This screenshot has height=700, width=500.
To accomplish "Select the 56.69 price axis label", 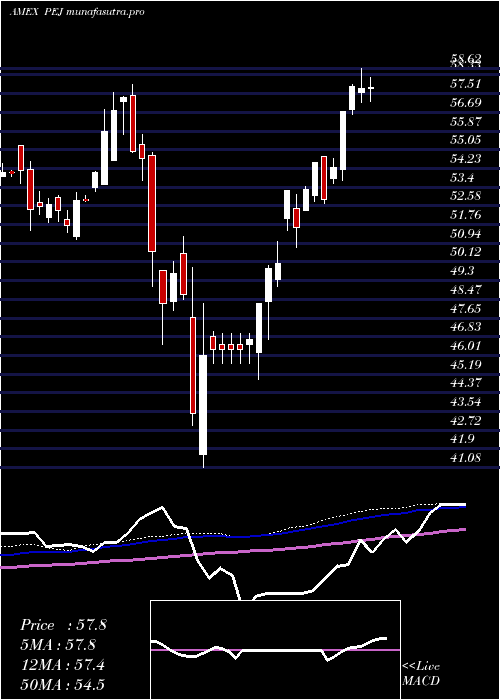I will [466, 102].
